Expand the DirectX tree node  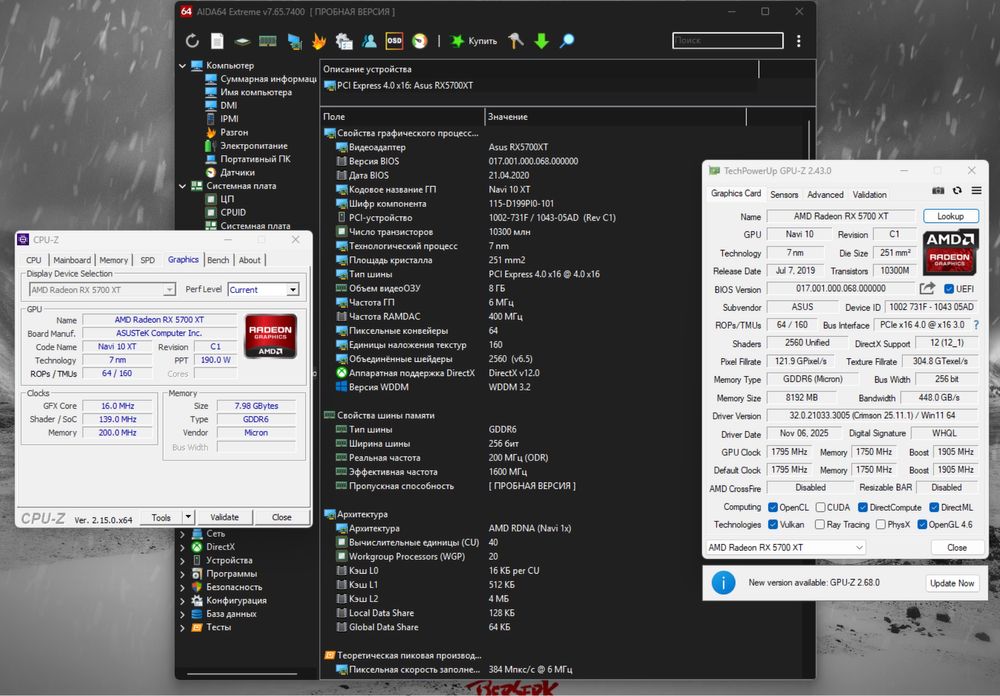pyautogui.click(x=182, y=547)
